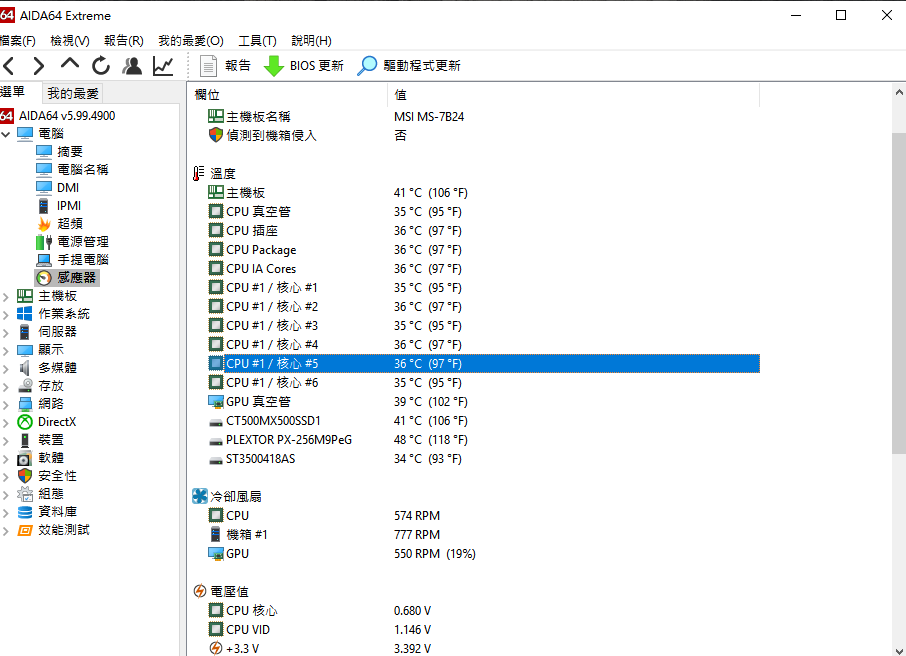This screenshot has height=656, width=906.
Task: Expand the 顯示 tree node
Action: [x=6, y=351]
